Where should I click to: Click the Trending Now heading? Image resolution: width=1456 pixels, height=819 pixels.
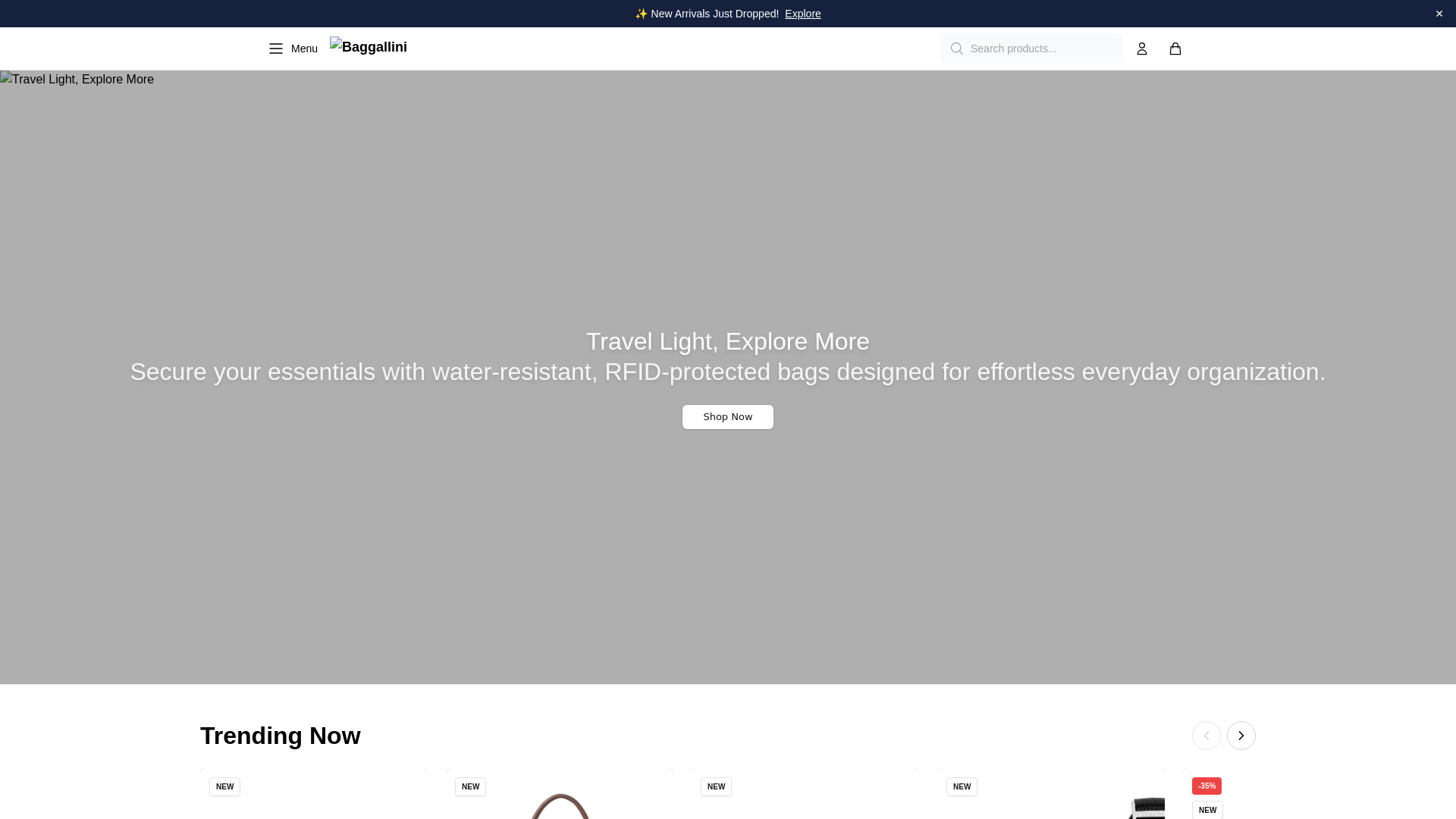pyautogui.click(x=280, y=736)
